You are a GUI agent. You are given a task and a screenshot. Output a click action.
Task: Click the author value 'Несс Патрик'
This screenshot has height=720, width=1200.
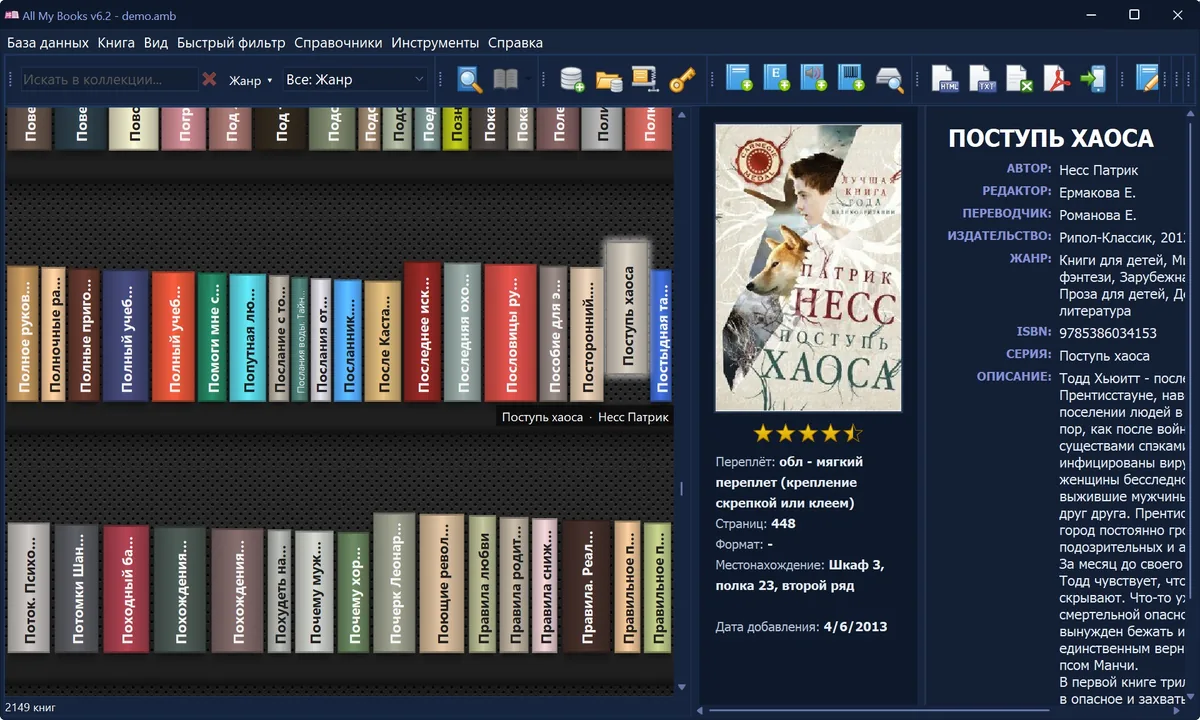pyautogui.click(x=1098, y=170)
